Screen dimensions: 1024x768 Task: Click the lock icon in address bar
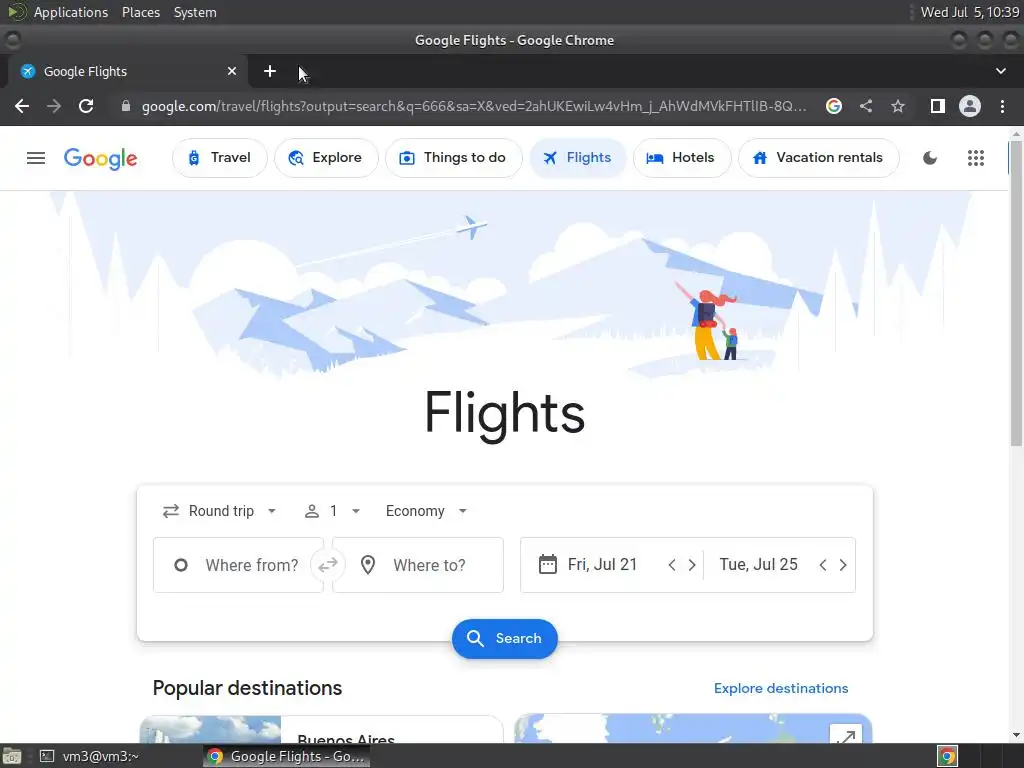click(x=126, y=106)
